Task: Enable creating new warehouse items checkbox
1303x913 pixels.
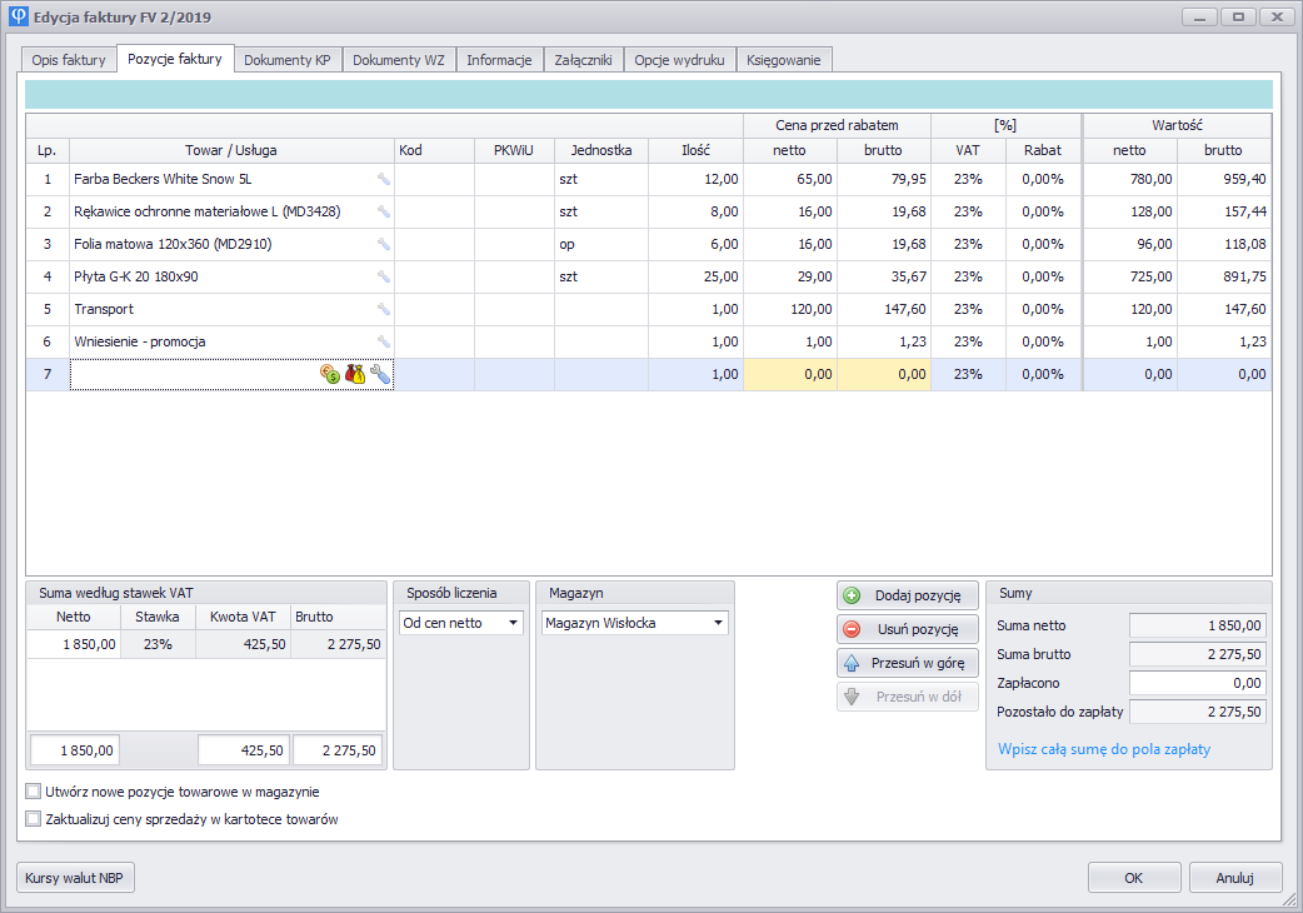Action: (33, 792)
